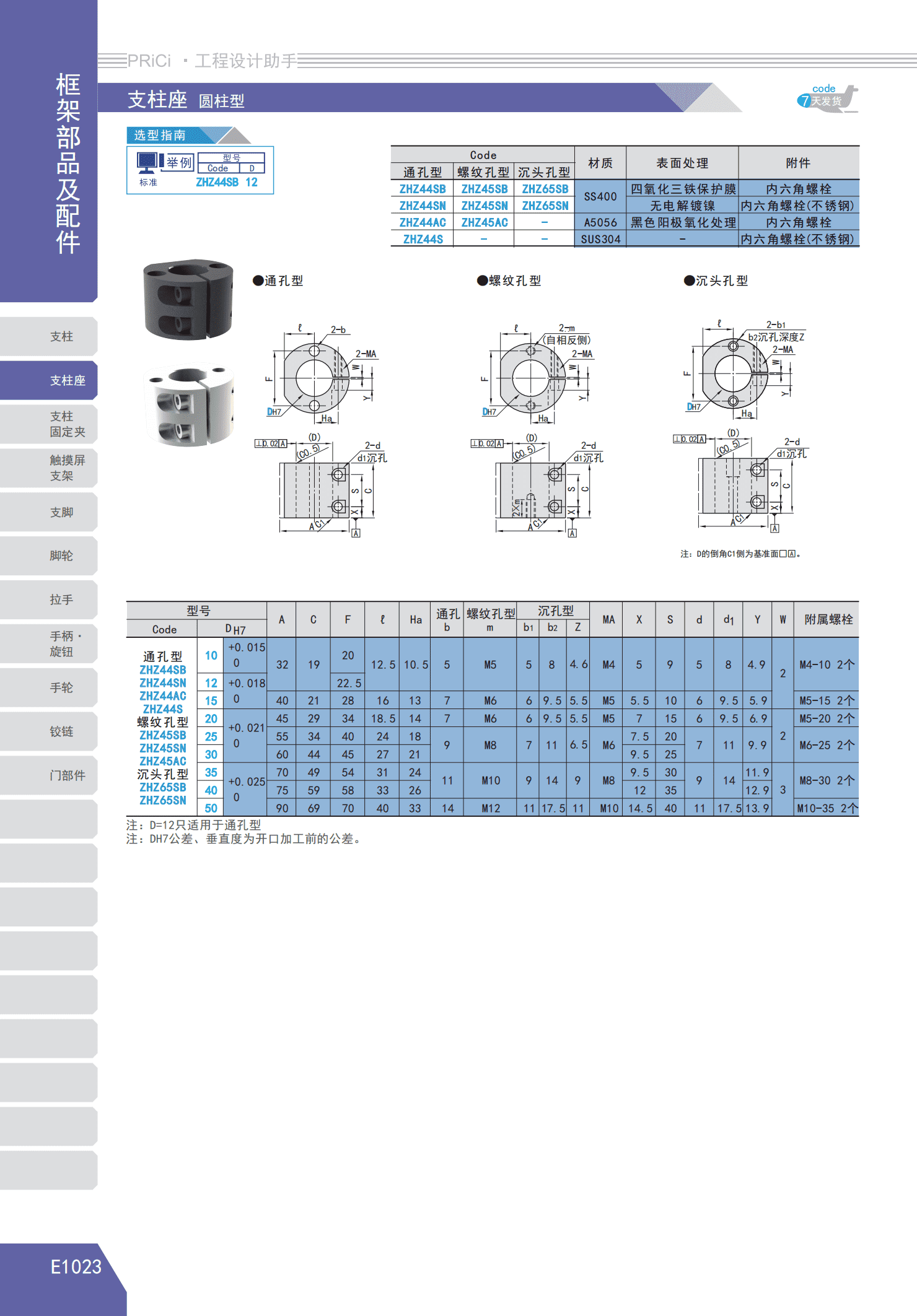Click the M8-30 2个 attached bolt cell
This screenshot has width=917, height=1316.
[x=827, y=780]
